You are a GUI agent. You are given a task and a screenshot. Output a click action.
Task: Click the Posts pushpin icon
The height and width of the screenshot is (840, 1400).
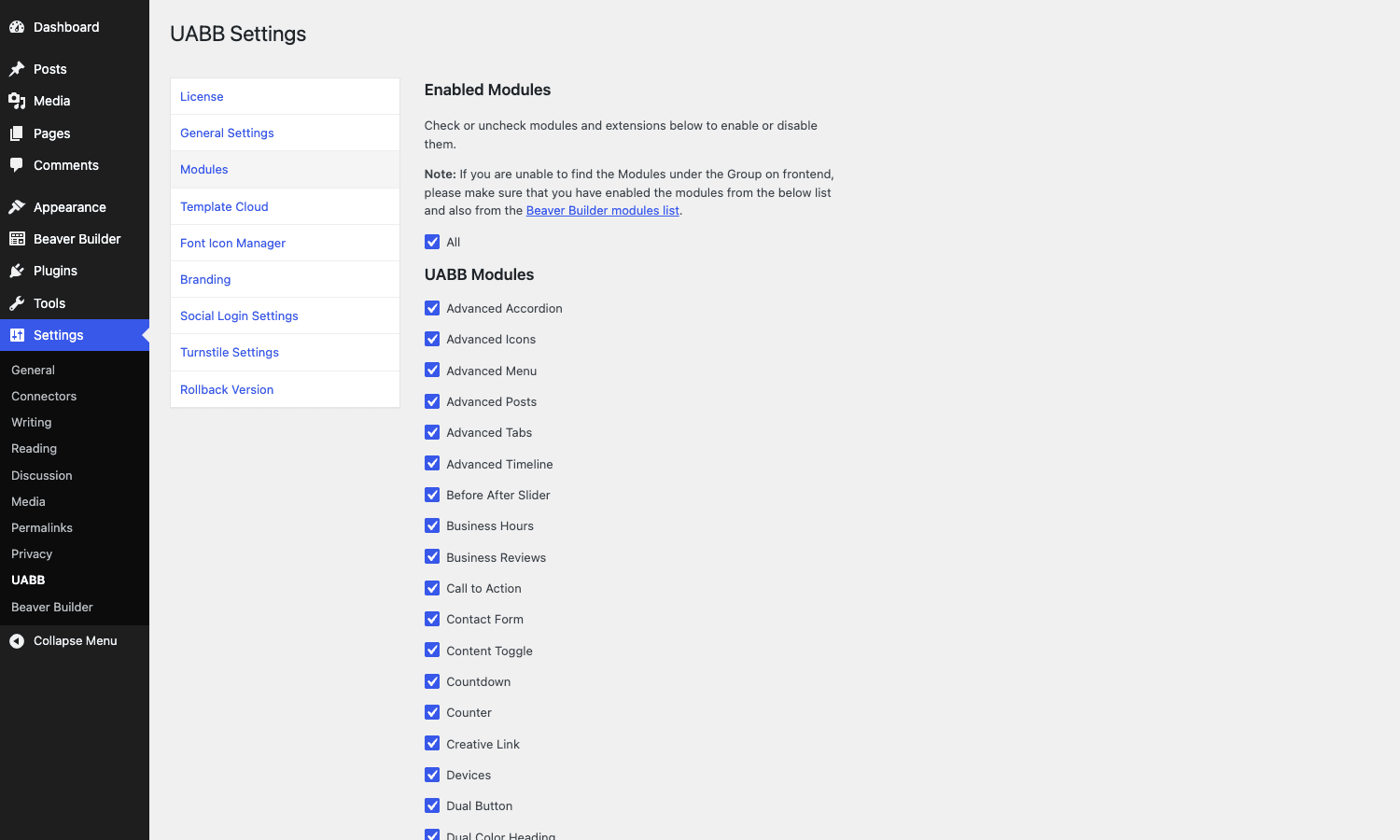pyautogui.click(x=17, y=69)
